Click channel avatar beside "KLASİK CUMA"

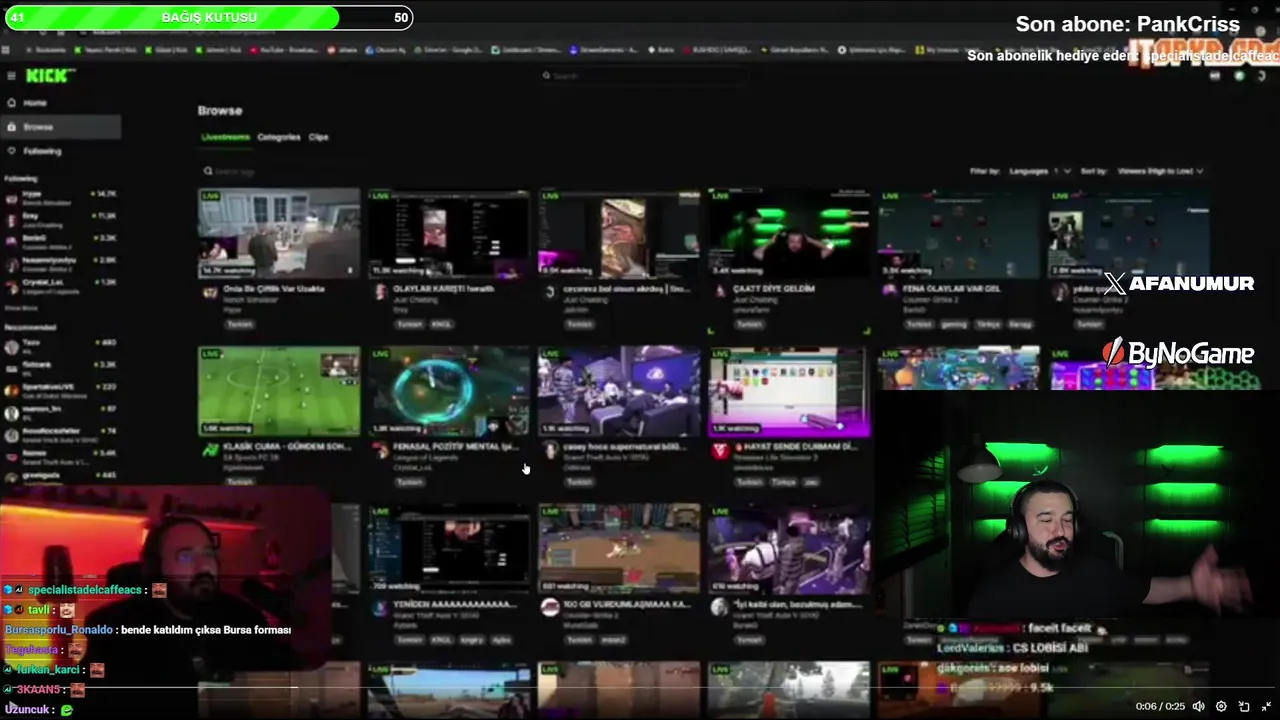tap(210, 450)
